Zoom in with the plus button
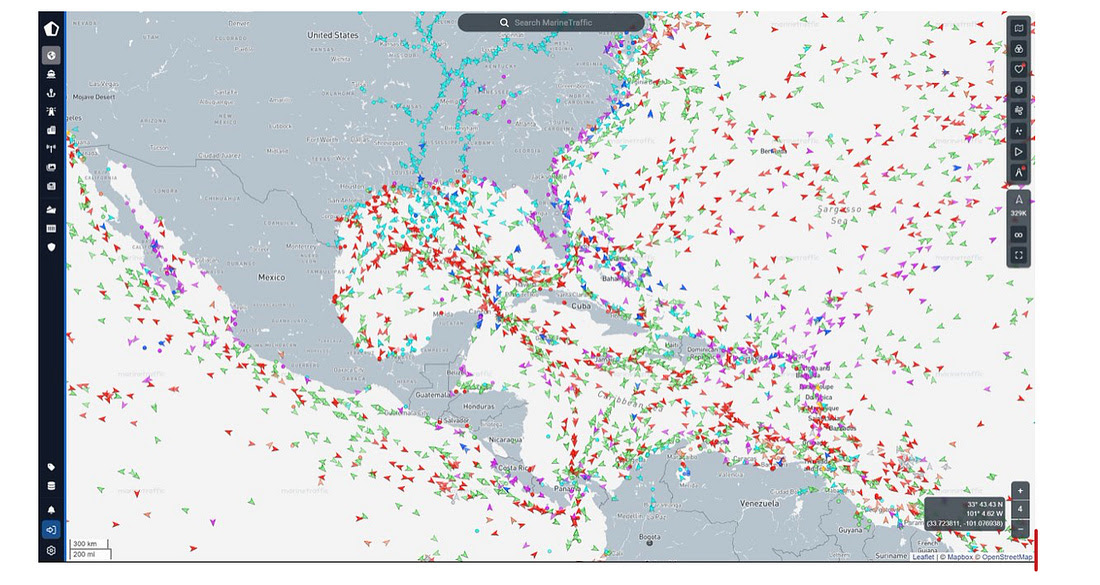This screenshot has height=585, width=1100. 1021,490
